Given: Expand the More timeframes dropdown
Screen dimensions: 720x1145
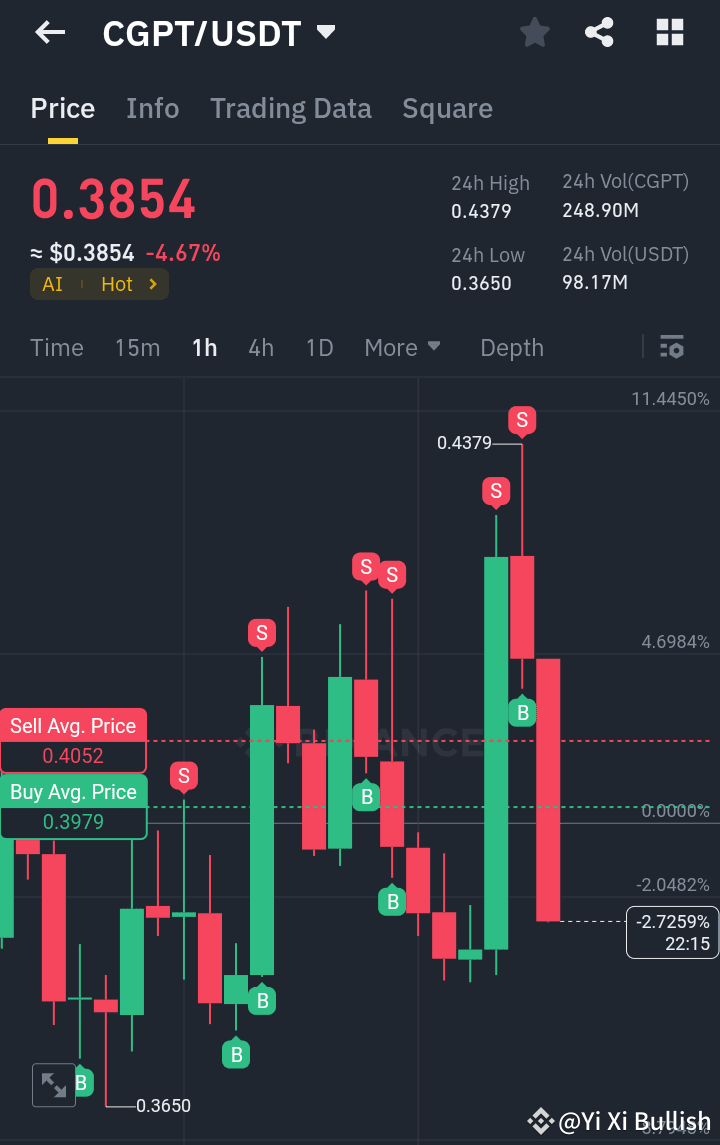Looking at the screenshot, I should pyautogui.click(x=402, y=347).
